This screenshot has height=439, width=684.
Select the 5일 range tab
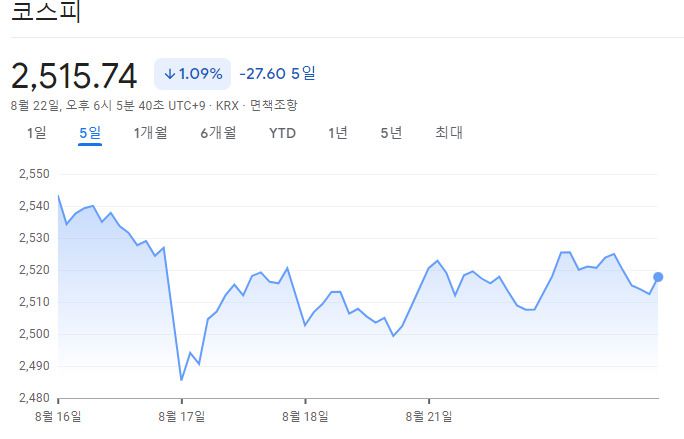[90, 133]
